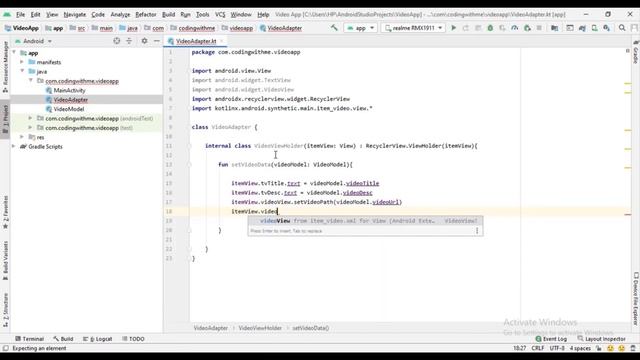The width and height of the screenshot is (640, 360).
Task: Click the UTF-8 encoding indicator
Action: 557,348
